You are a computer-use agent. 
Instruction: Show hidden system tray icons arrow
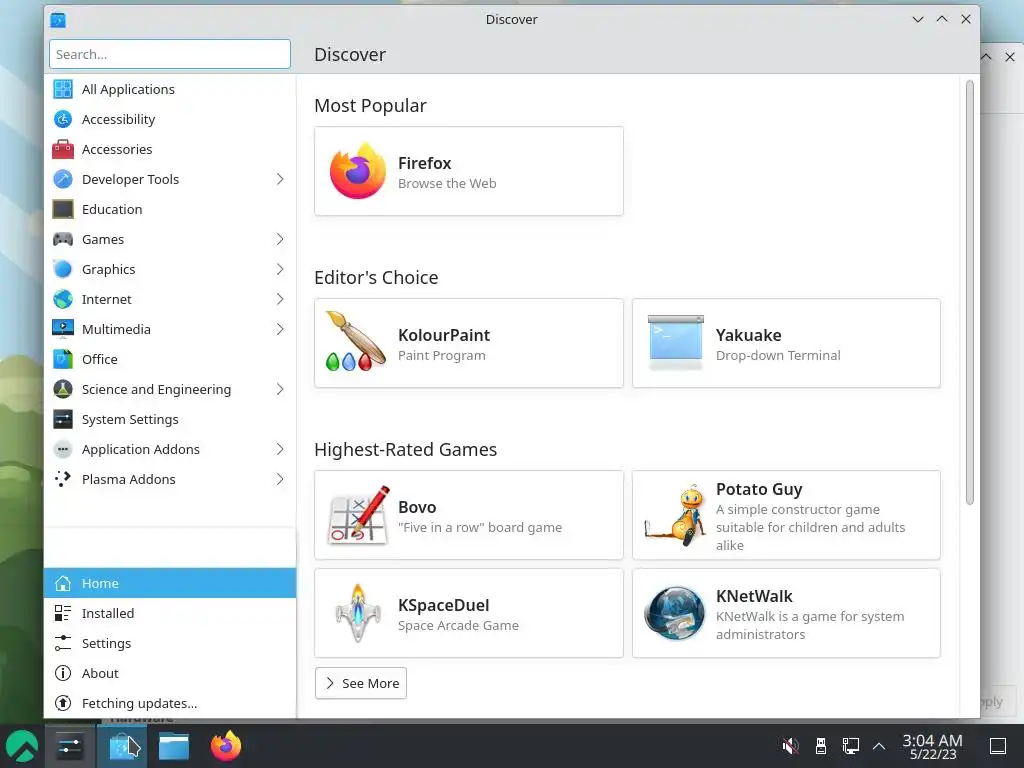tap(879, 746)
